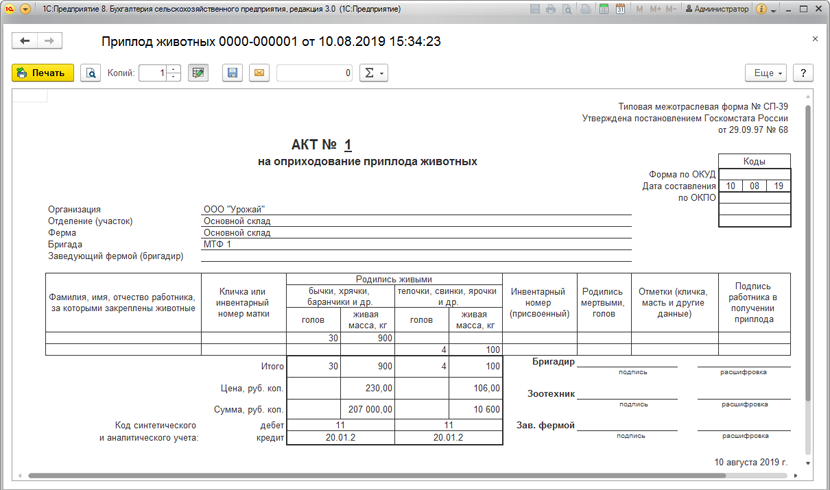Click the sum value field showing 0
This screenshot has width=830, height=490.
coord(314,73)
